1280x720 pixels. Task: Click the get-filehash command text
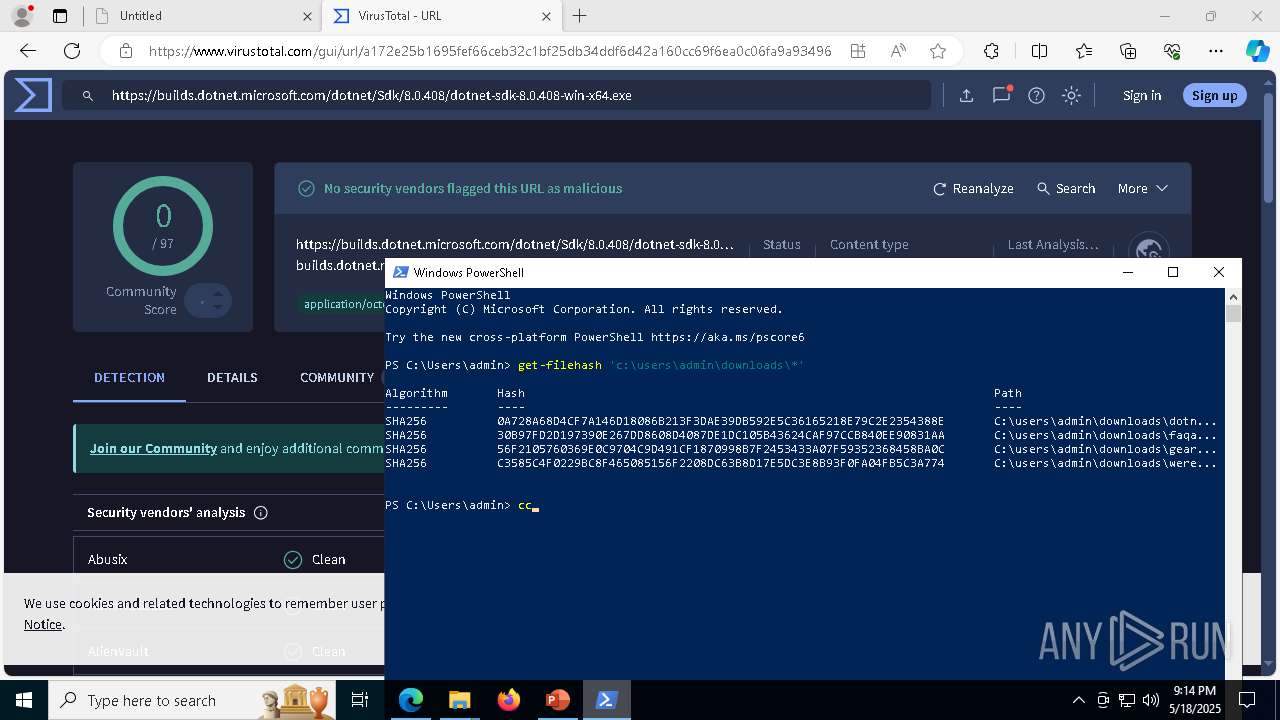[560, 365]
